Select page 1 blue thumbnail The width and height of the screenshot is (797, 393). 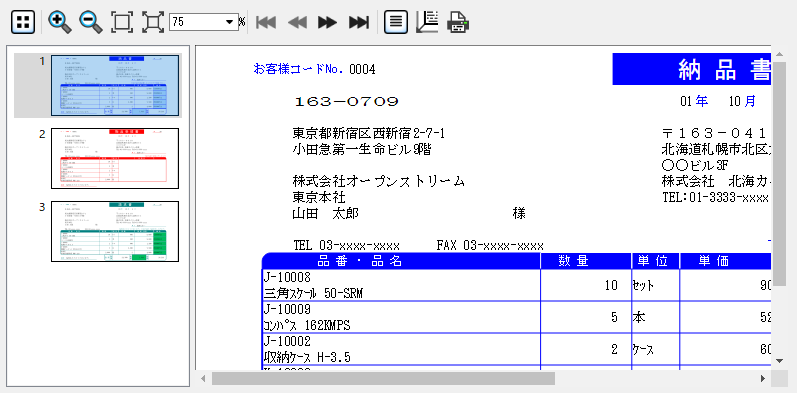pyautogui.click(x=115, y=85)
